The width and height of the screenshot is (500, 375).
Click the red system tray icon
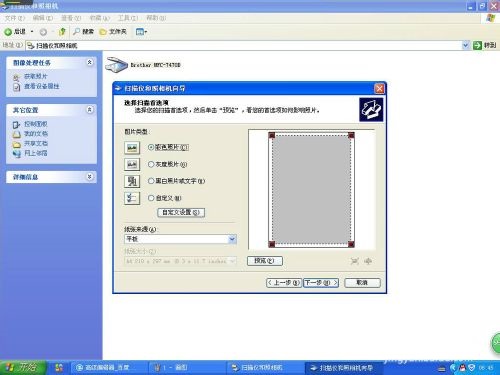462,368
